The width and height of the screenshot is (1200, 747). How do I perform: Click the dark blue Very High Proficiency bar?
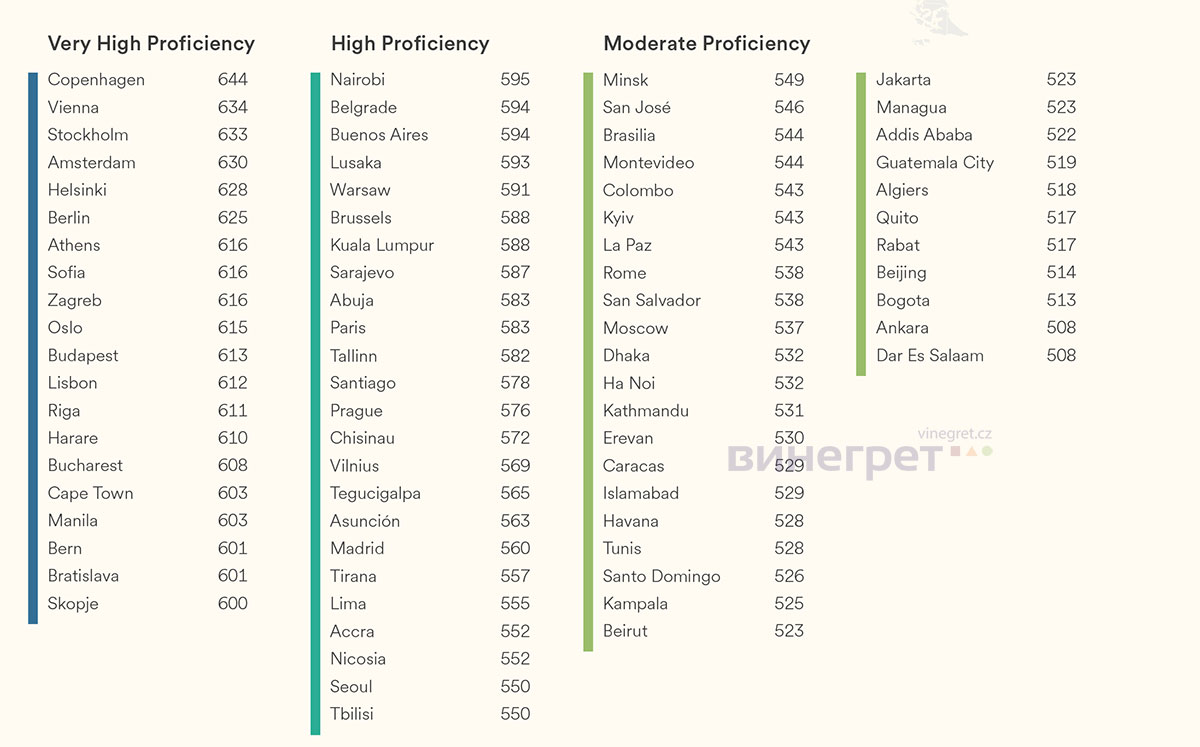tap(33, 348)
